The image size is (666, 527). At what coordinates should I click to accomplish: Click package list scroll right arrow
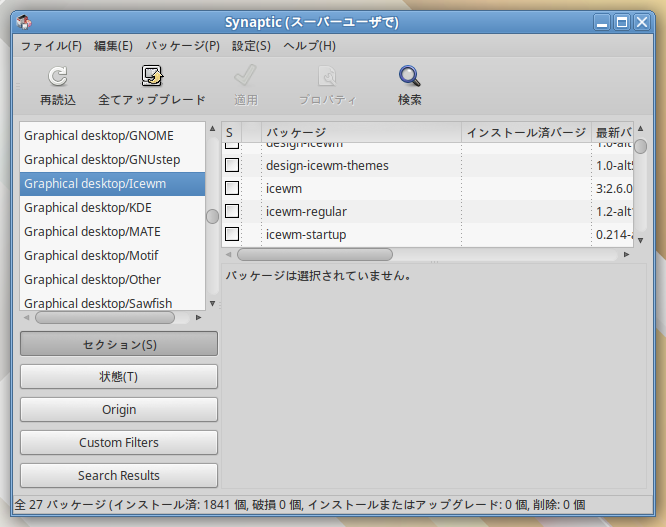626,255
